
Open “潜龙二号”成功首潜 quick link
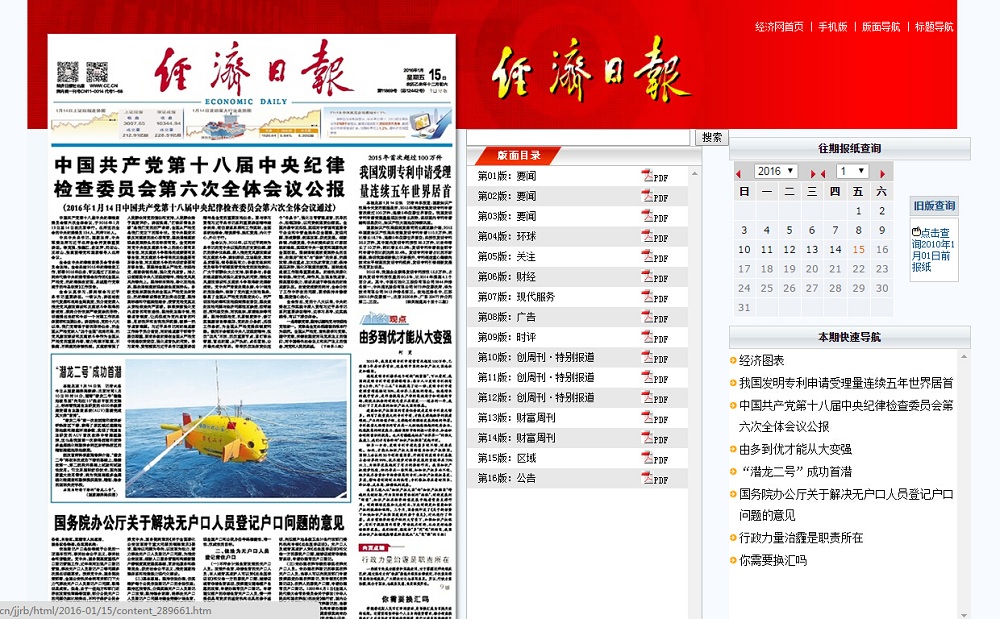tap(795, 472)
